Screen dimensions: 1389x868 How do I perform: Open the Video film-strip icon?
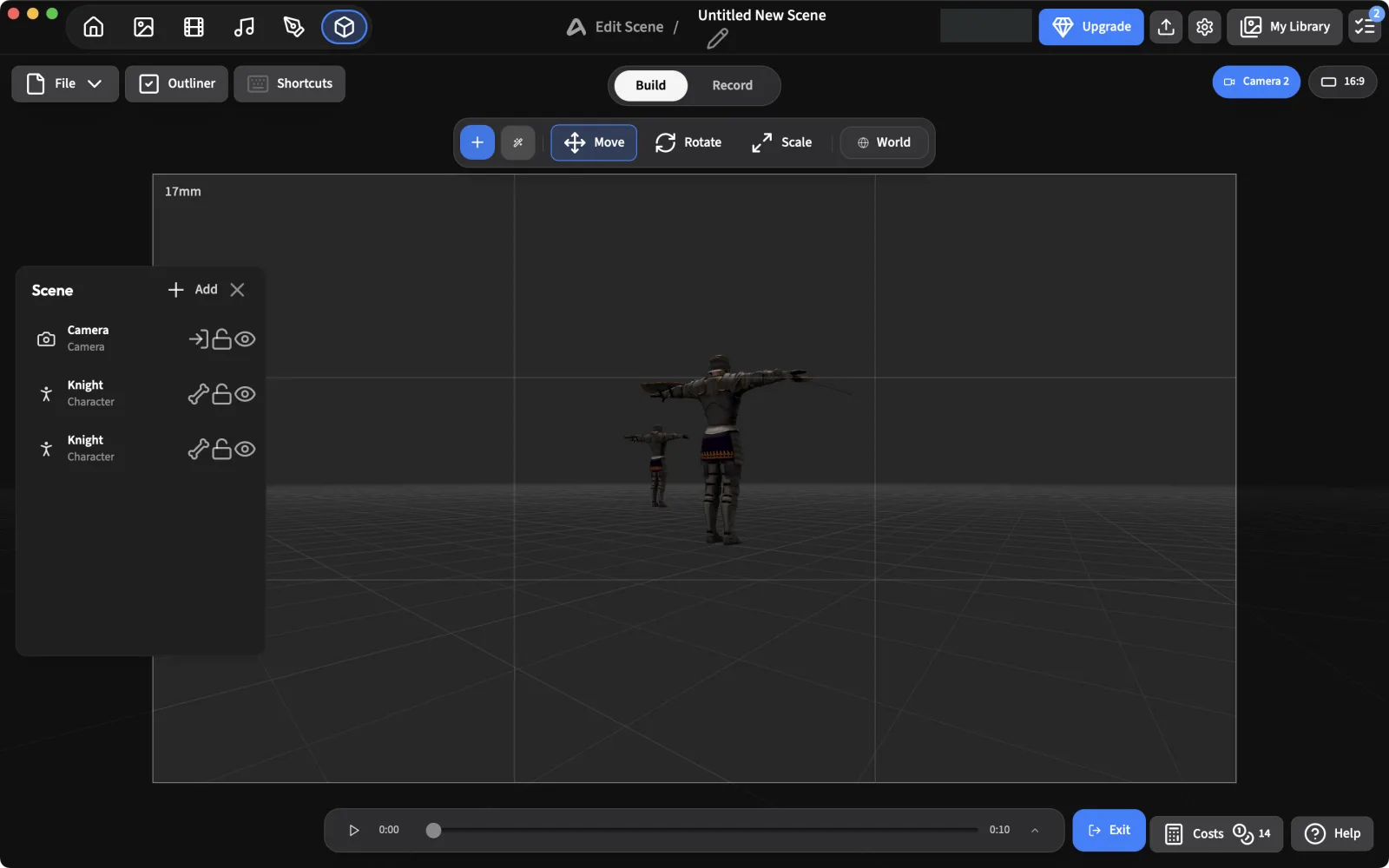coord(194,27)
